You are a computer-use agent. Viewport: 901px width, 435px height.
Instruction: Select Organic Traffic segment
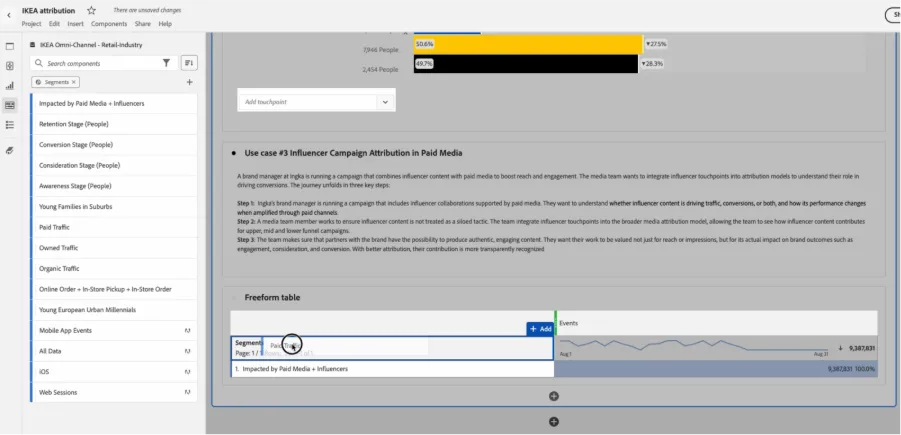114,269
